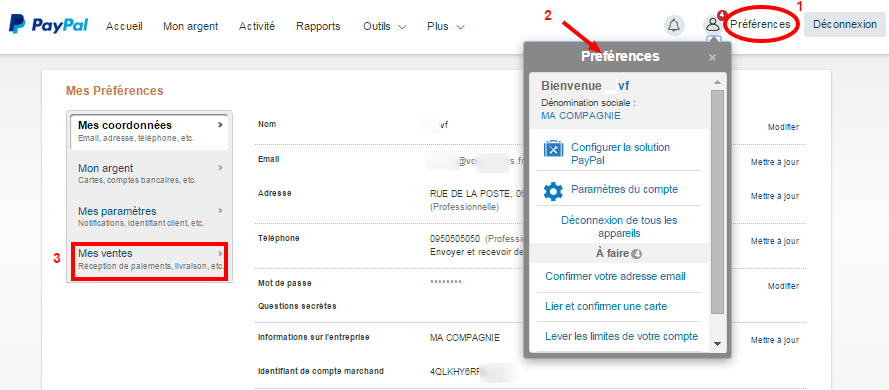Click MA COMPAGNIE value in the company info row
889x390 pixels.
465,338
